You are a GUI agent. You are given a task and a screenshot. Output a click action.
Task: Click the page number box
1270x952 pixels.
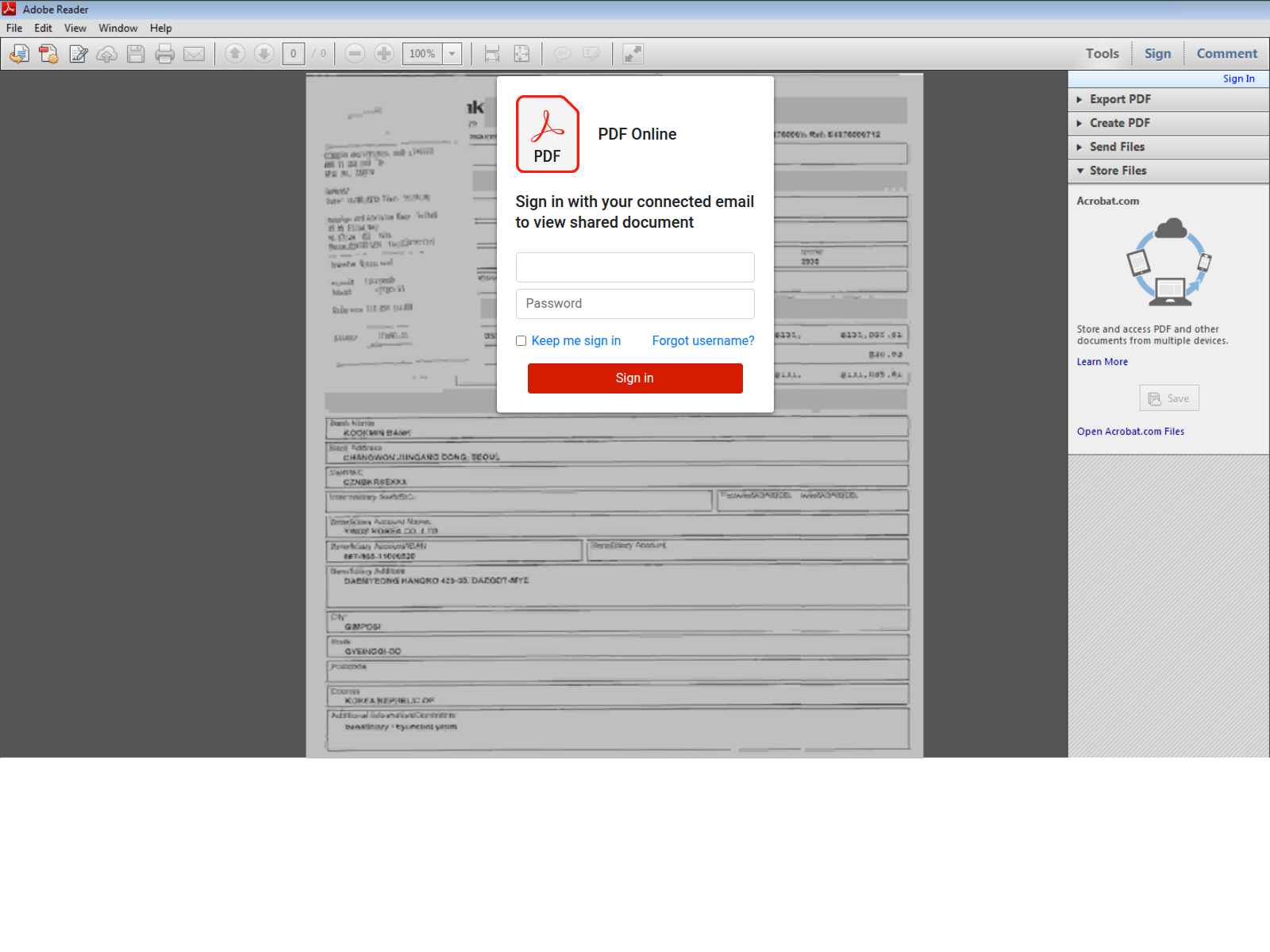294,54
